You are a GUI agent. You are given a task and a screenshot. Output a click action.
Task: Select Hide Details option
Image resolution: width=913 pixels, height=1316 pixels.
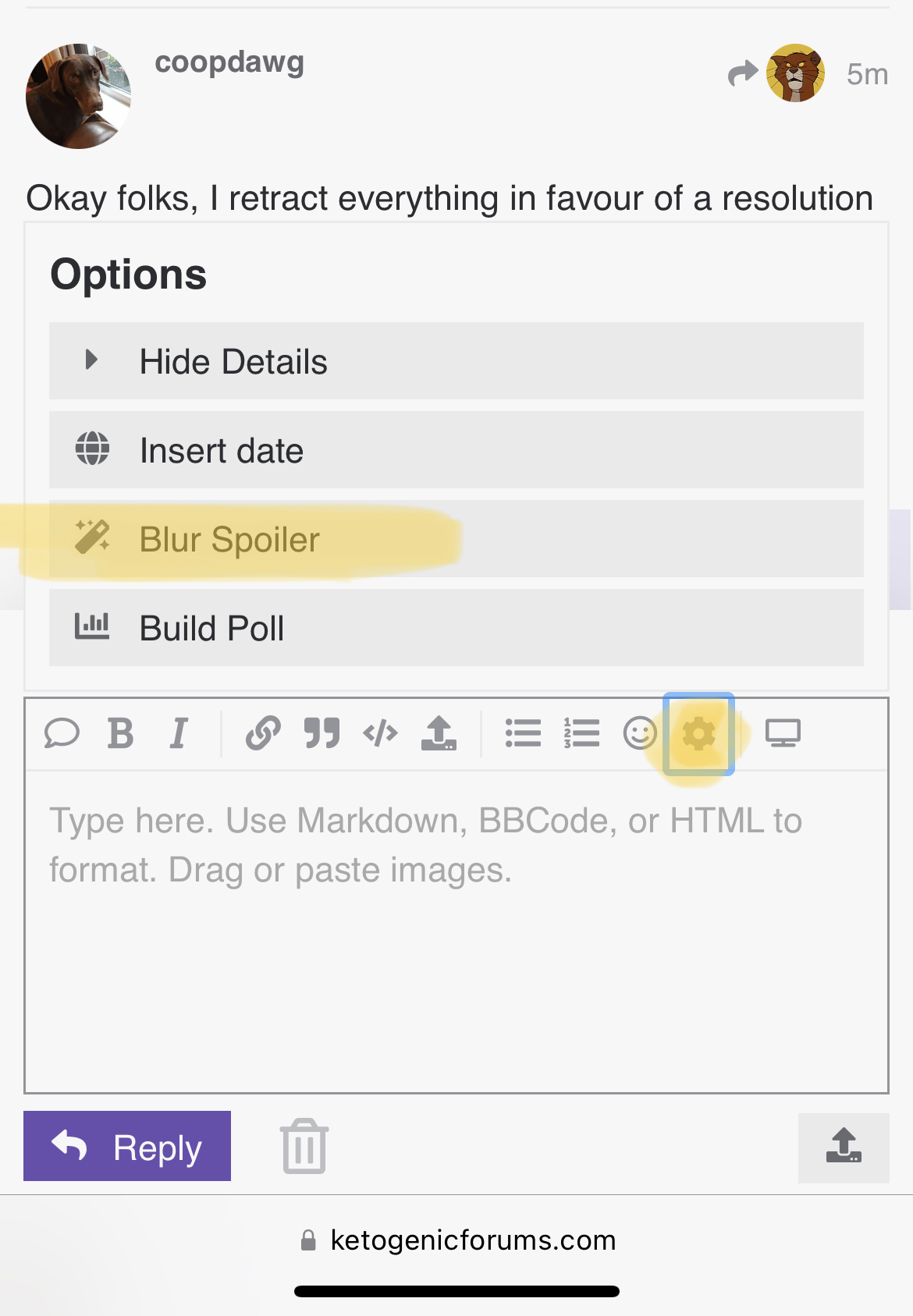click(456, 361)
